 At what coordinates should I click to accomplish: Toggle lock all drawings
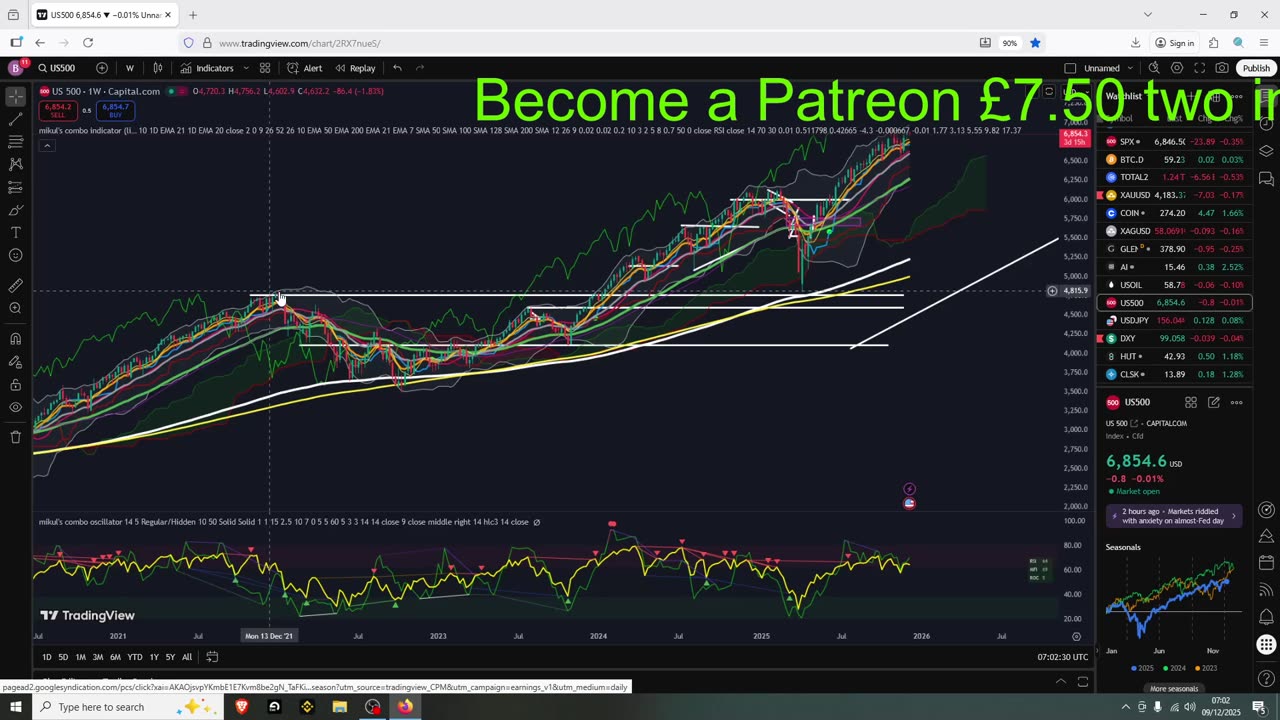click(x=15, y=385)
